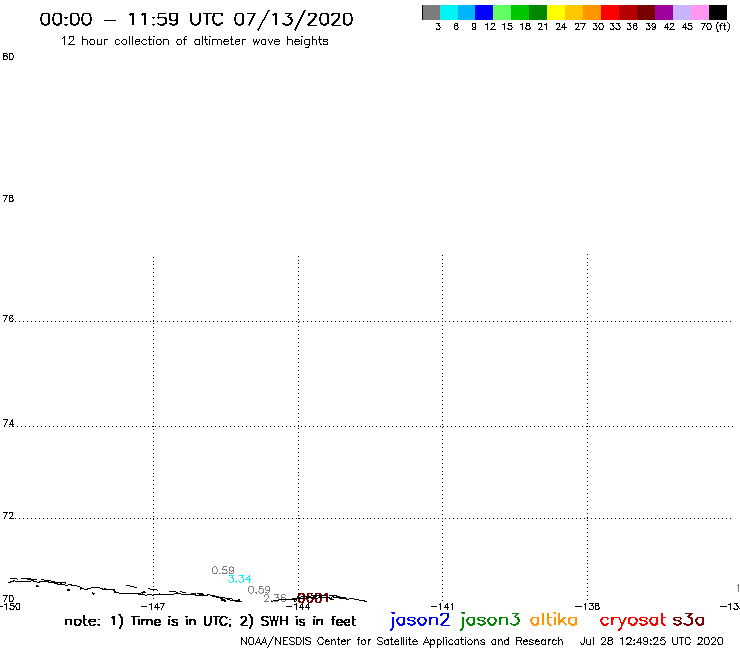This screenshot has height=650, width=740.
Task: Select the yellow legend color swatch
Action: [556, 12]
